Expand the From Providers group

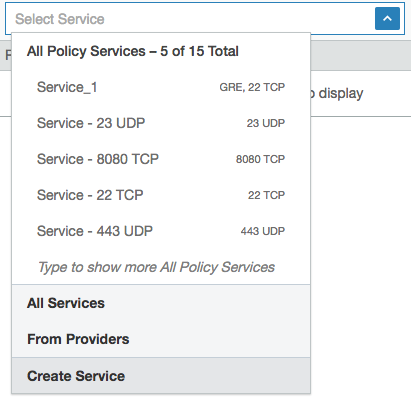point(161,339)
